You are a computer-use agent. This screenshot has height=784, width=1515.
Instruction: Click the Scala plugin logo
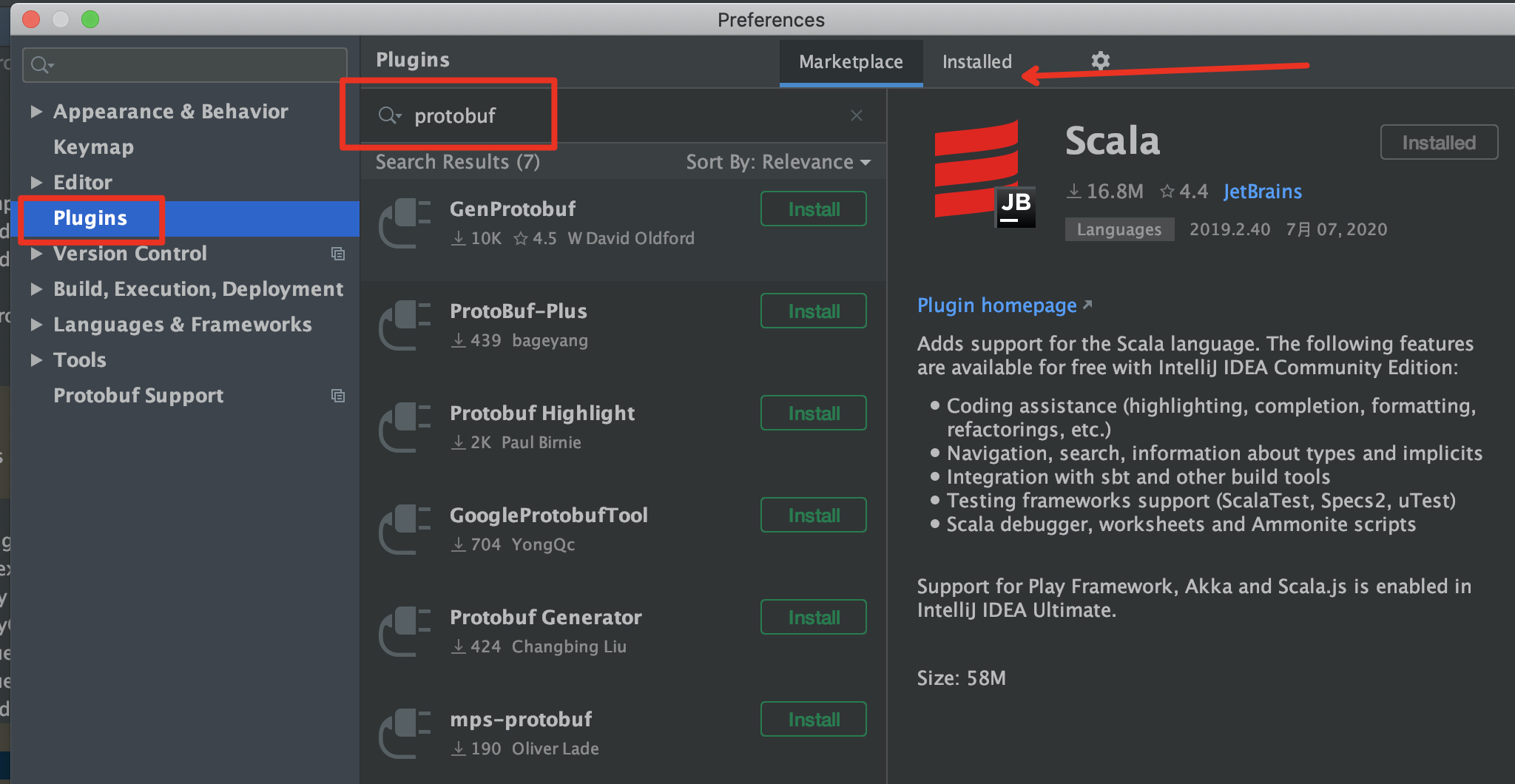point(984,175)
